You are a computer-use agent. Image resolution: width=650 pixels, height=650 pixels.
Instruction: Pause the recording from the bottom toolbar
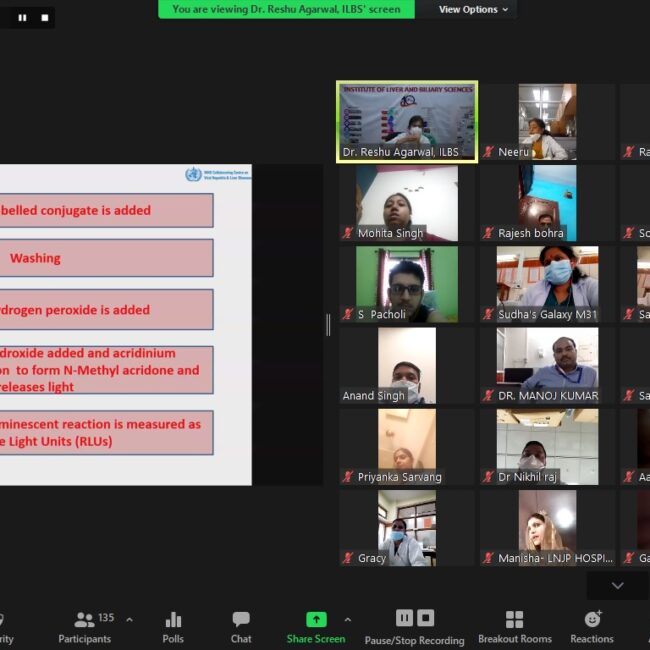click(x=404, y=618)
